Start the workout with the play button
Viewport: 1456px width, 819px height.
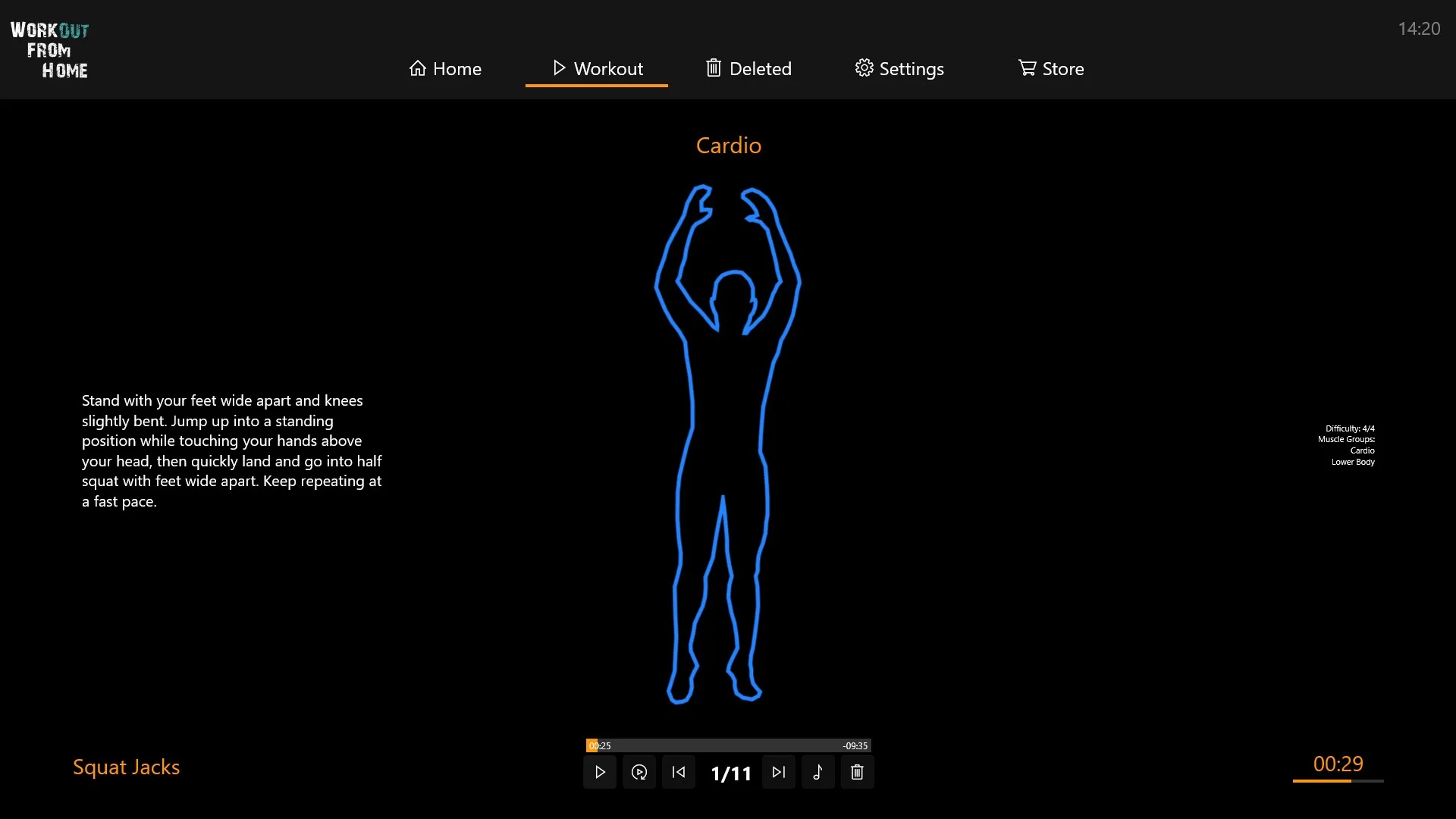[x=600, y=772]
